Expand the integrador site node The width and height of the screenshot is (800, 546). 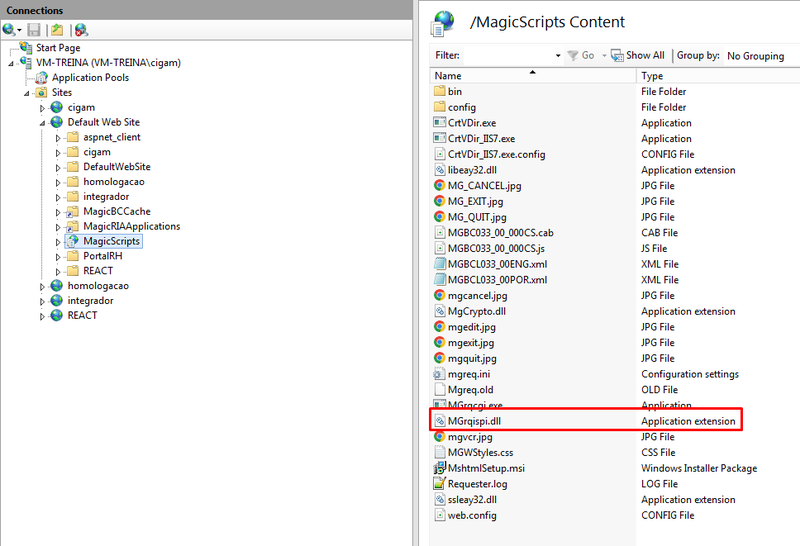(x=42, y=302)
